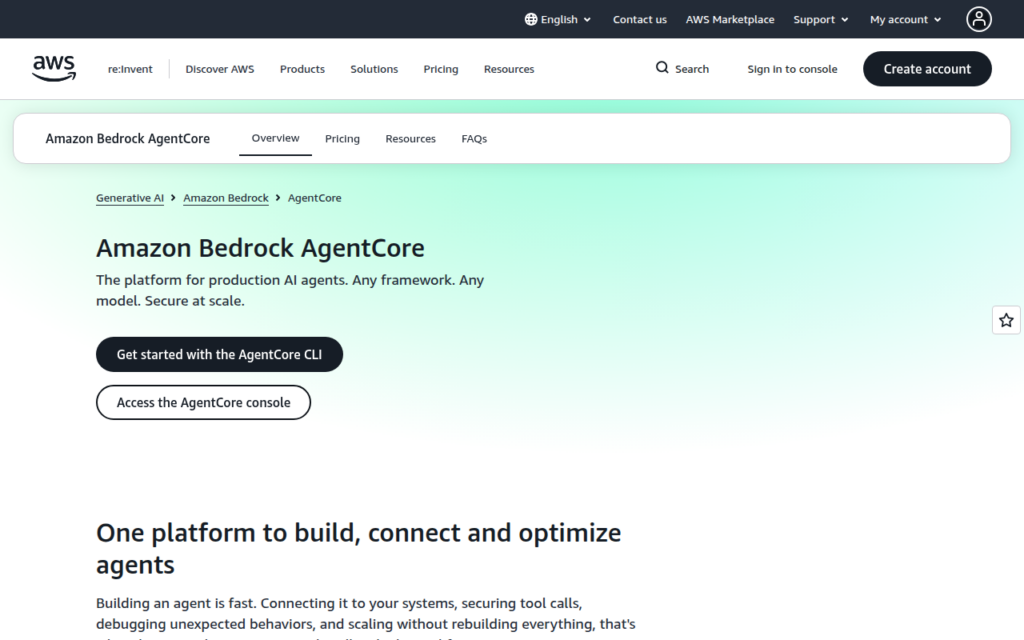Image resolution: width=1024 pixels, height=640 pixels.
Task: Click the globe language icon
Action: (531, 20)
